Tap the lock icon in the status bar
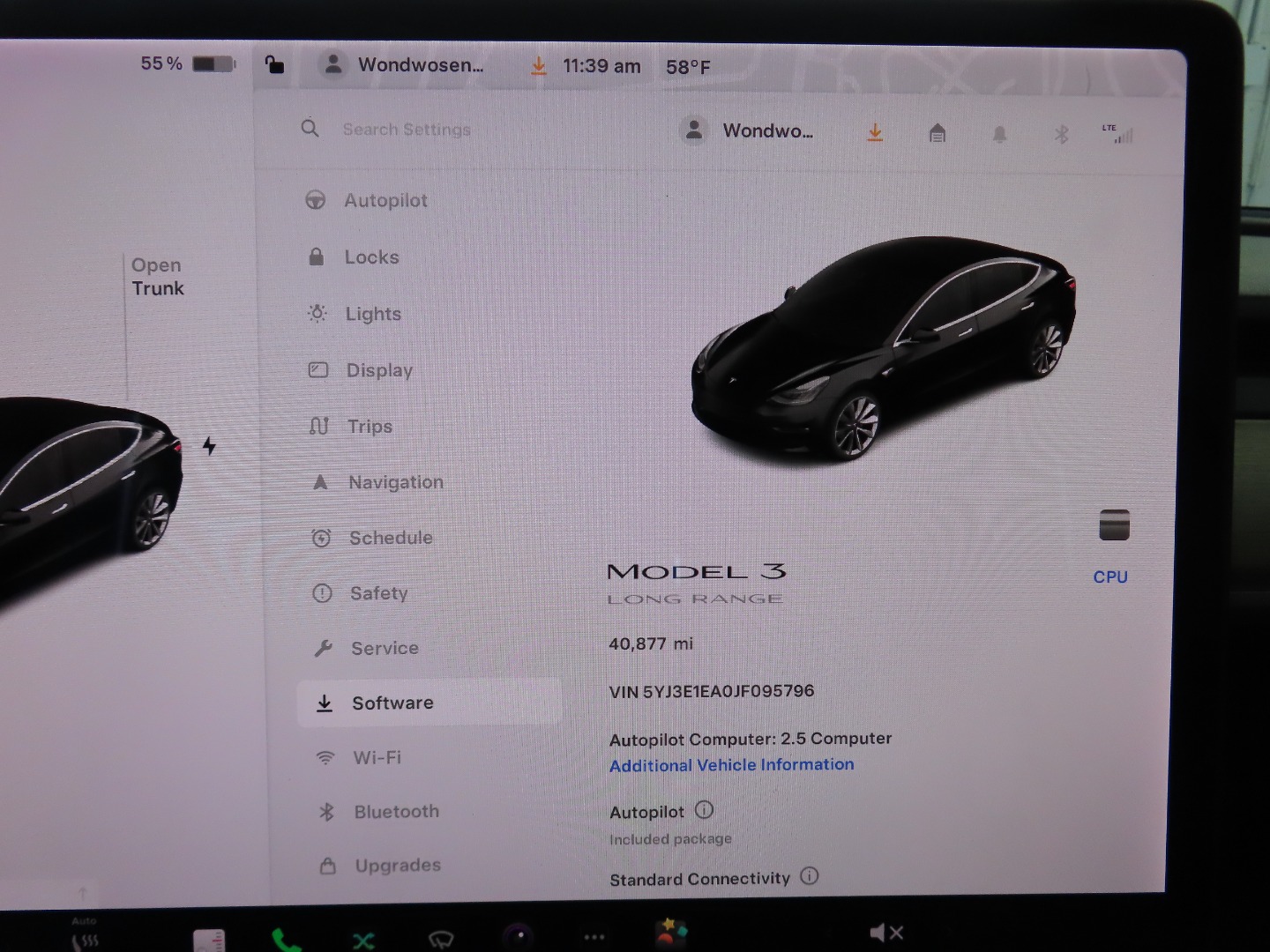1270x952 pixels. tap(274, 65)
